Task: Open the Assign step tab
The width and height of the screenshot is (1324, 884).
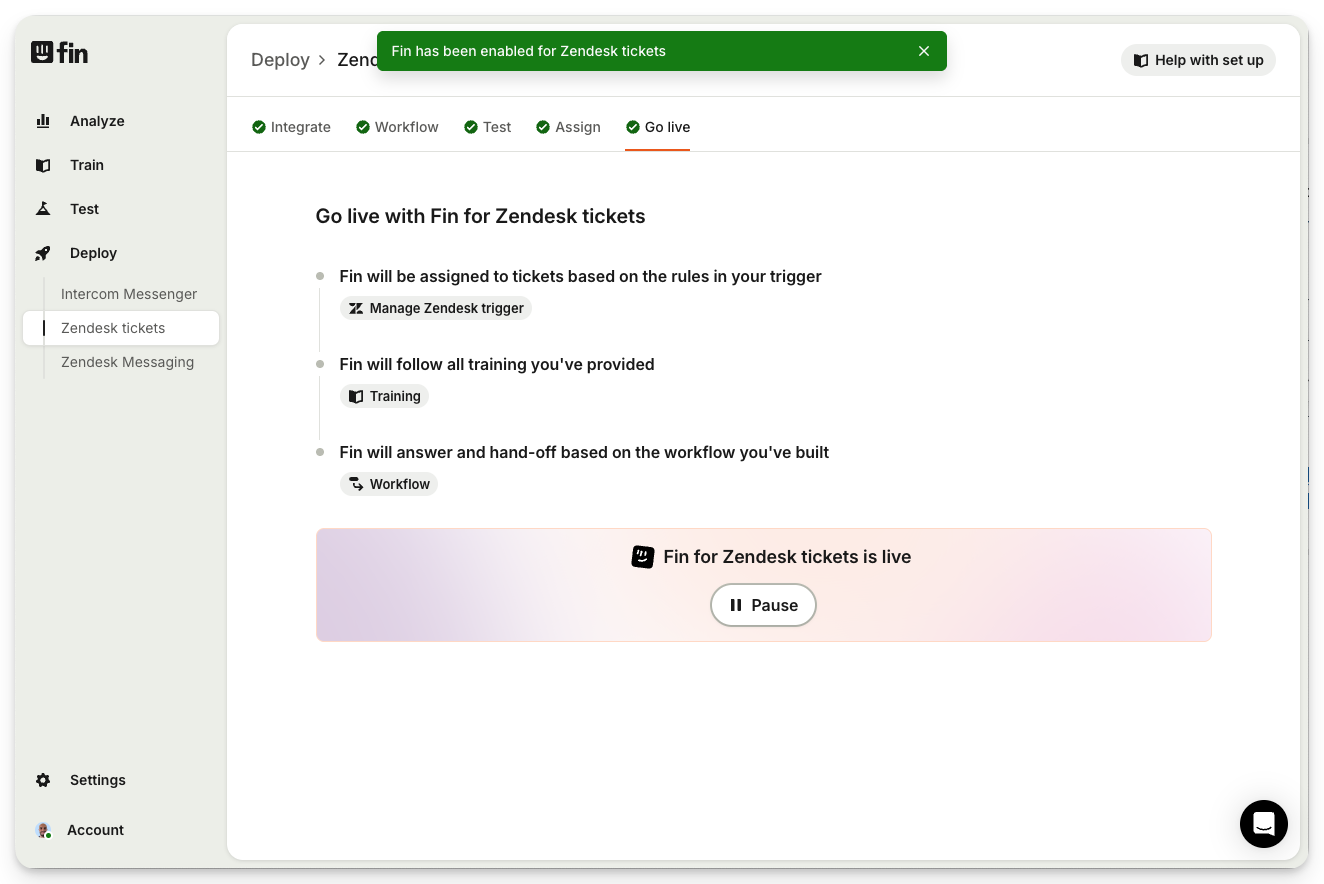Action: click(568, 127)
